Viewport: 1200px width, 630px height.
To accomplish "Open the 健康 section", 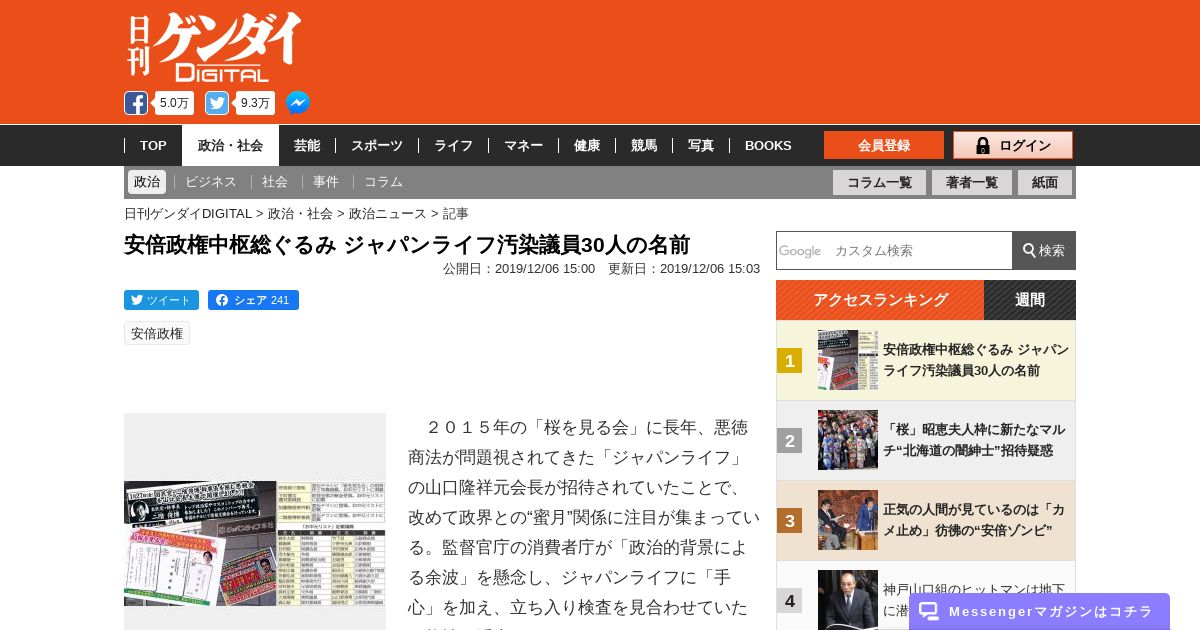I will pos(587,146).
